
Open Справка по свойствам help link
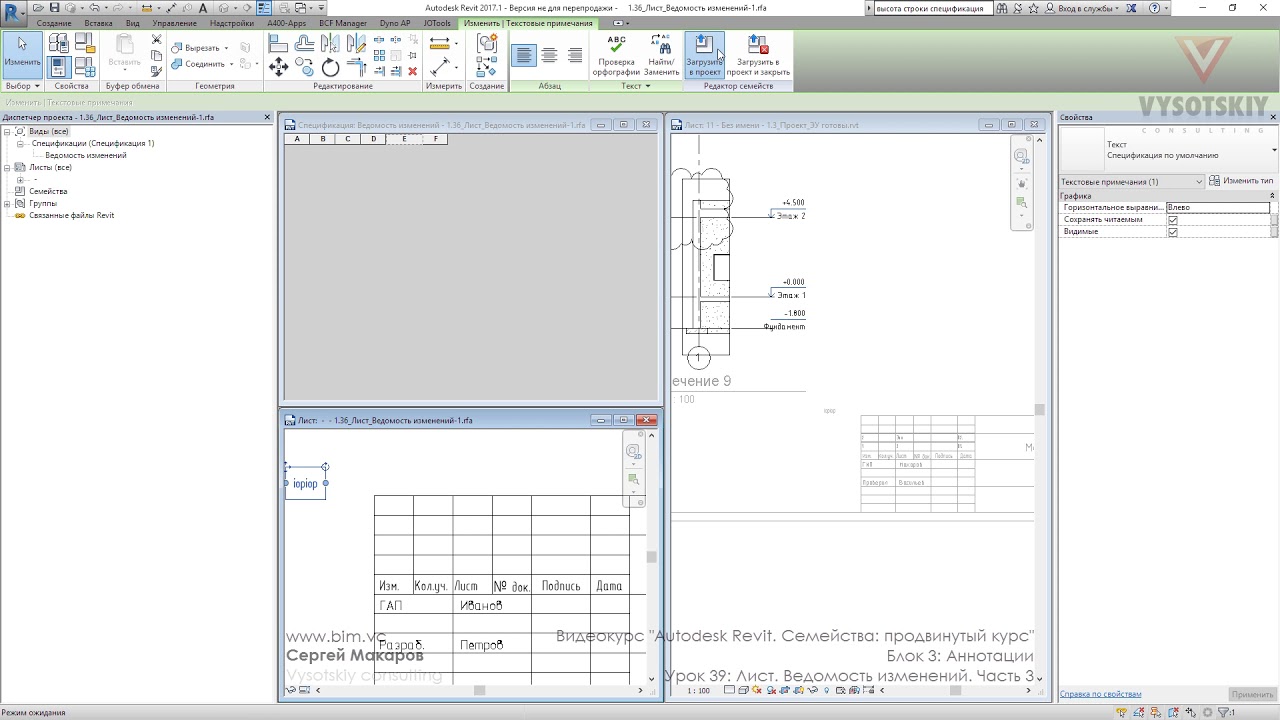tap(1100, 694)
